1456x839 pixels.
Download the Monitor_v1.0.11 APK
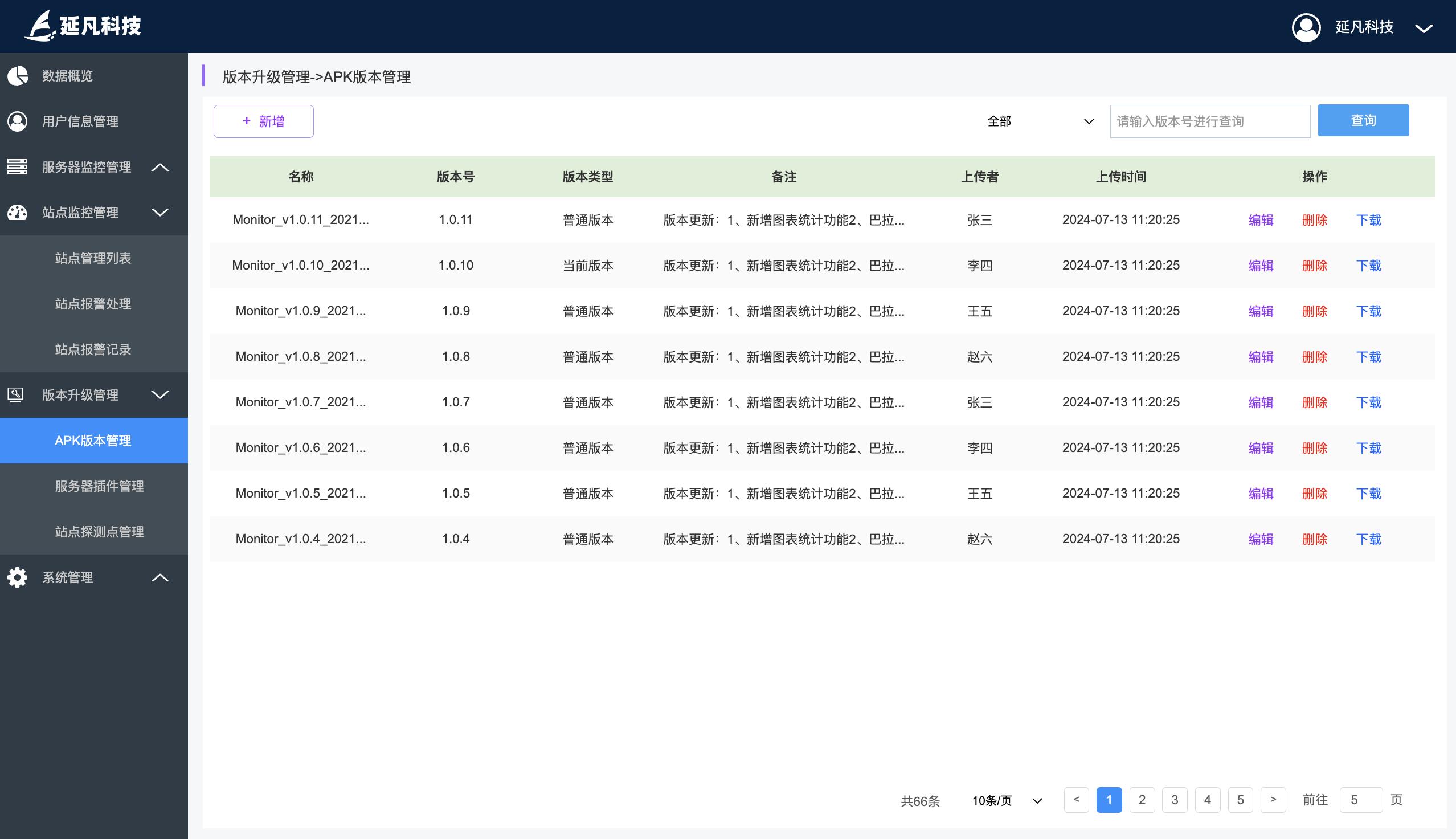pos(1369,220)
